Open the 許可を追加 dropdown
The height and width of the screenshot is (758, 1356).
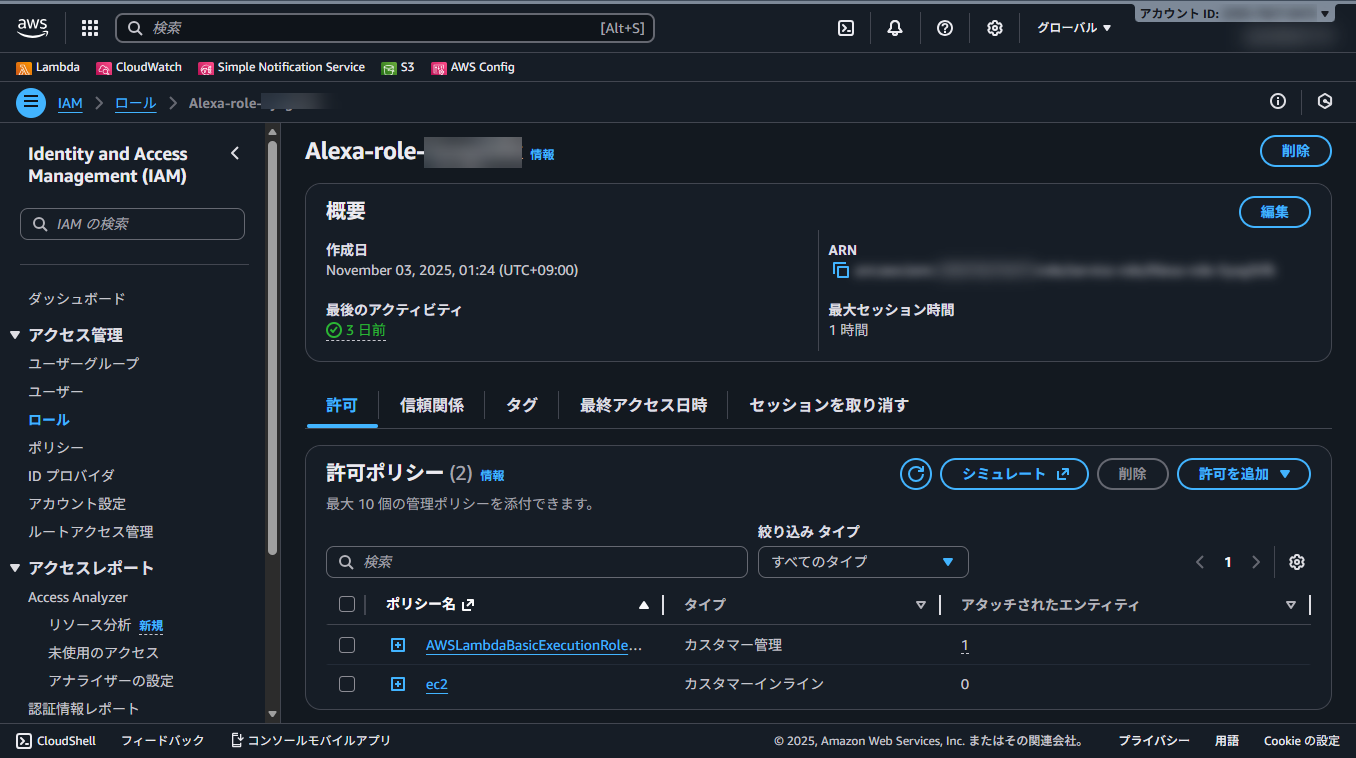(x=1243, y=474)
